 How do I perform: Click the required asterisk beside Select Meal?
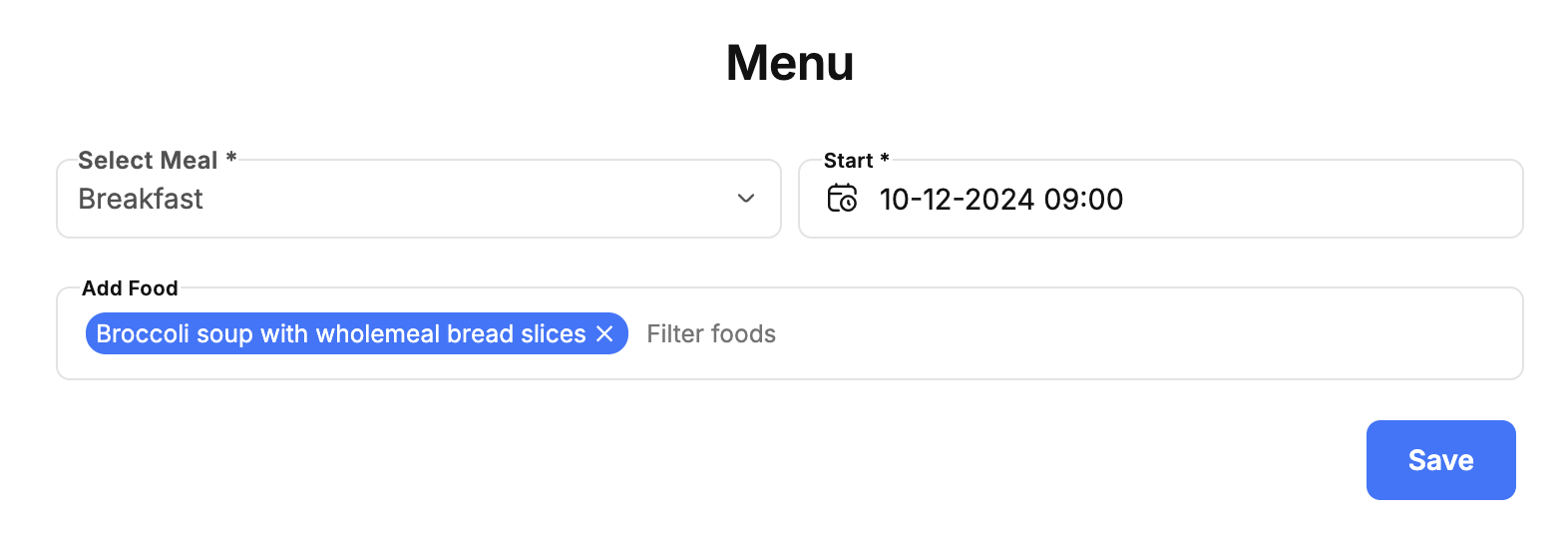231,158
